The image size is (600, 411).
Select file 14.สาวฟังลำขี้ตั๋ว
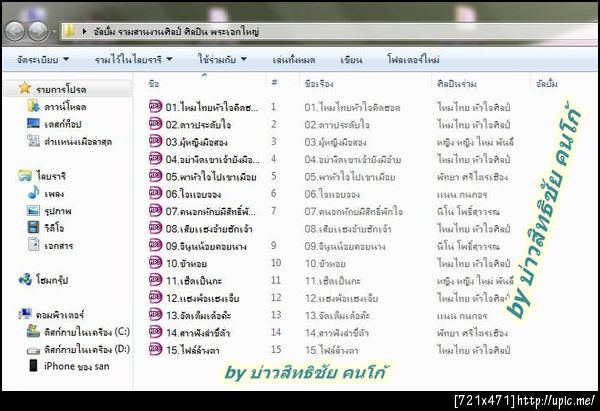pyautogui.click(x=198, y=333)
